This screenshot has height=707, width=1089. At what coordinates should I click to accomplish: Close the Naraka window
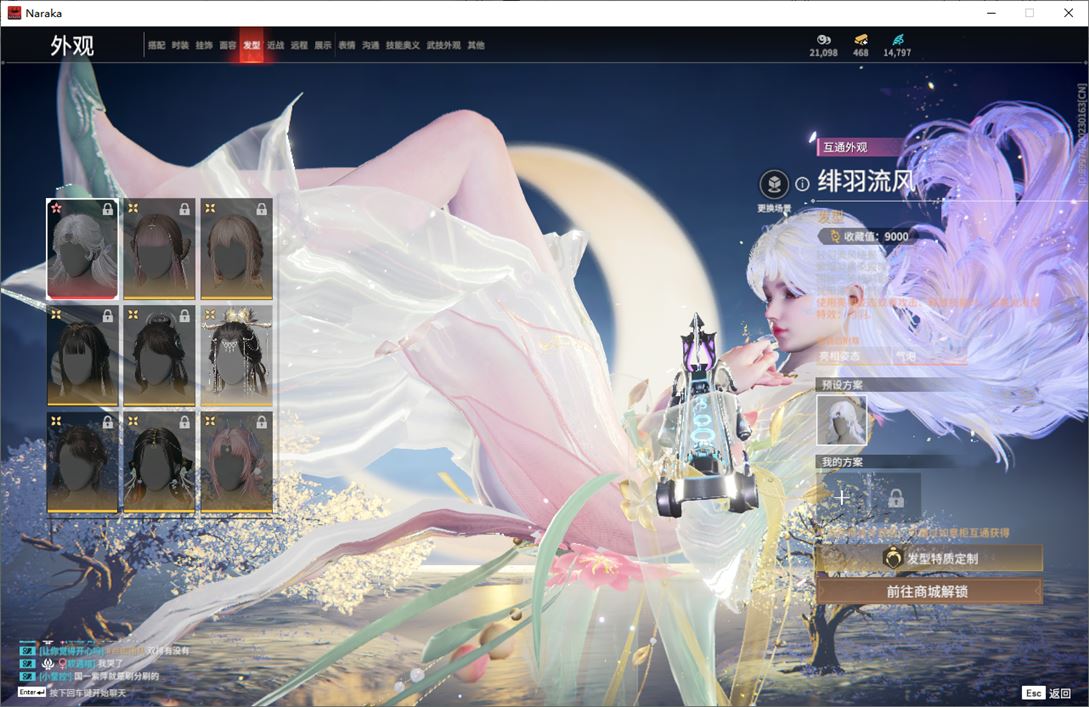pyautogui.click(x=1068, y=13)
